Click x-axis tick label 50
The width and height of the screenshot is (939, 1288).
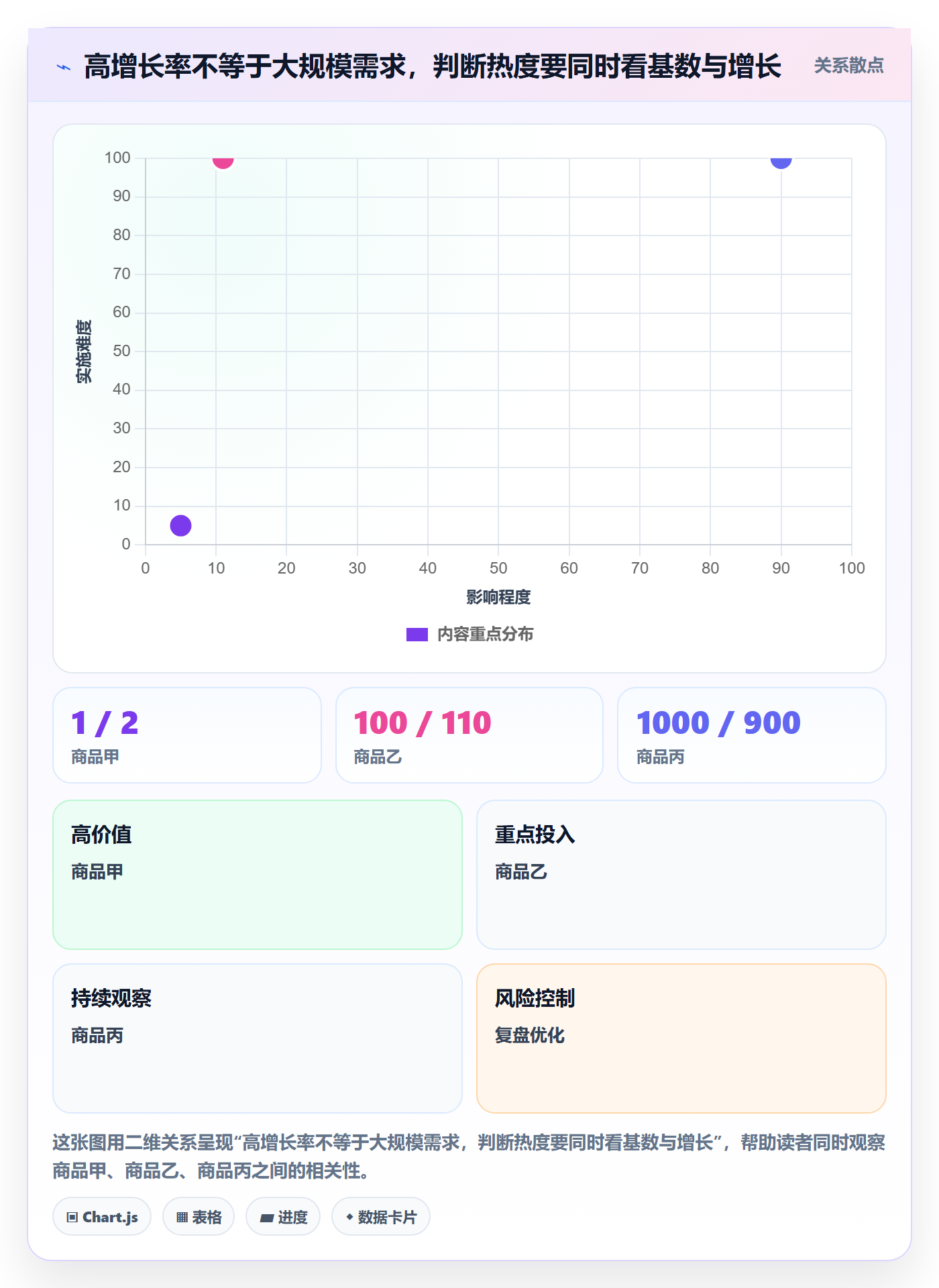pyautogui.click(x=498, y=568)
